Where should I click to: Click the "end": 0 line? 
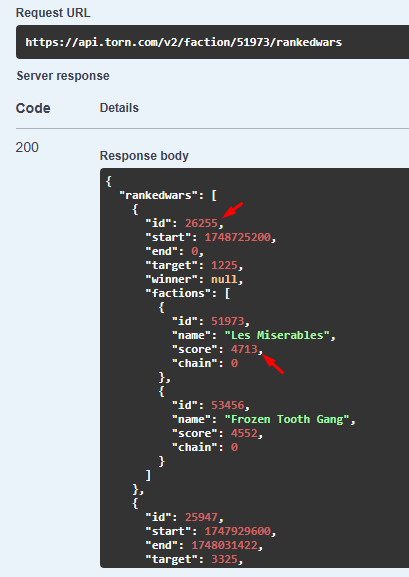point(175,251)
